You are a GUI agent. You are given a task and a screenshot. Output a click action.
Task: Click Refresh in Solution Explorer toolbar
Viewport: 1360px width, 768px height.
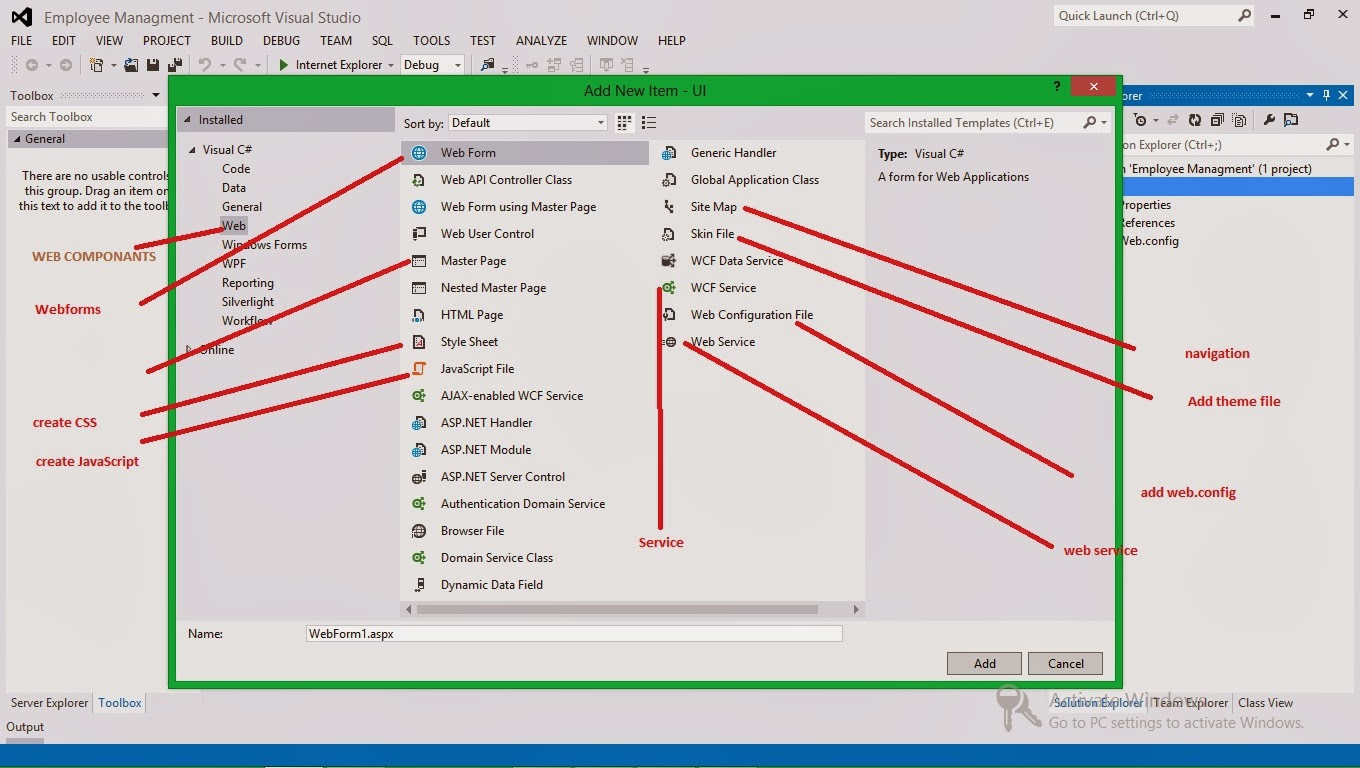tap(1196, 120)
